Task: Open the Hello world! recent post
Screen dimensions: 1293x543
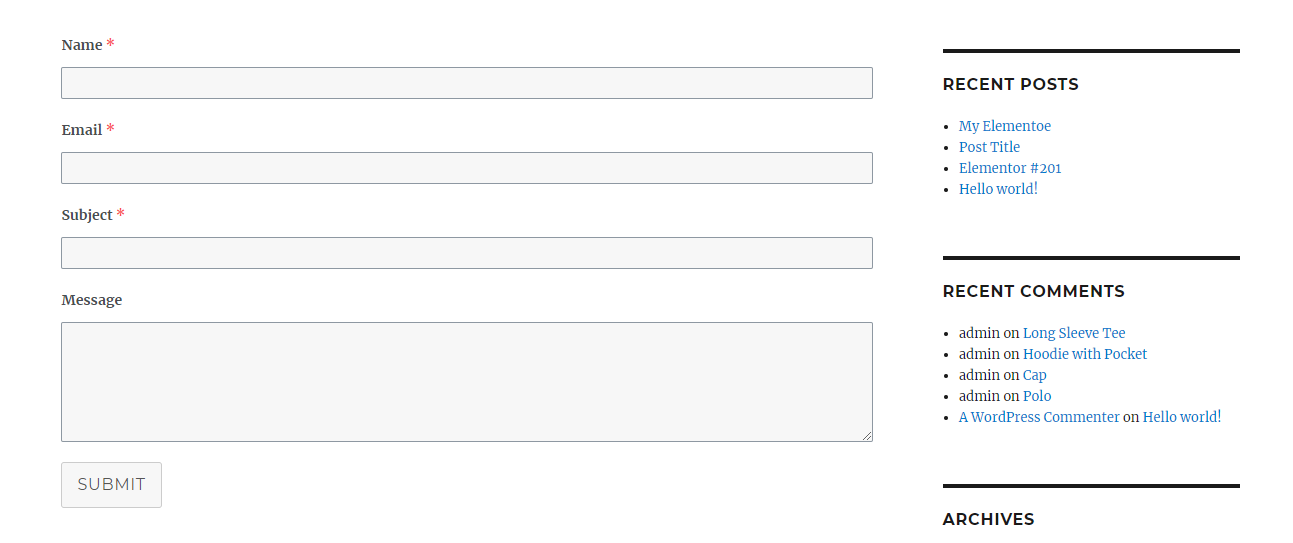Action: [x=998, y=189]
